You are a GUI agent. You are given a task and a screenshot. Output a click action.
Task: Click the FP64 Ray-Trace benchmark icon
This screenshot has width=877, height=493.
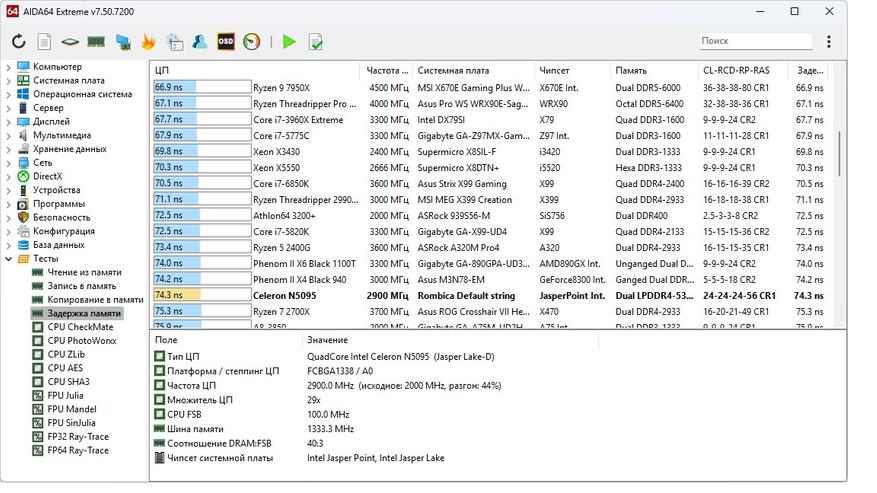coord(37,450)
